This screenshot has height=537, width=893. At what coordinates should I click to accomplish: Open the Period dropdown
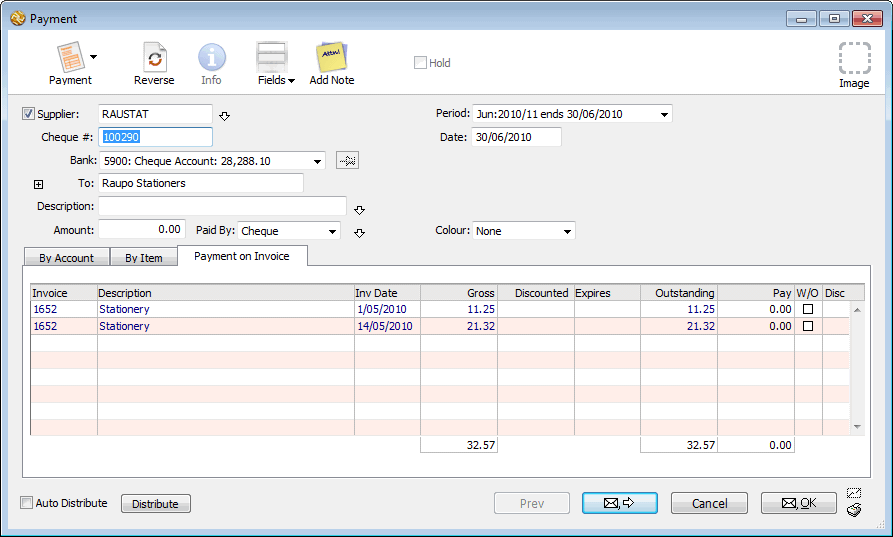tap(664, 114)
